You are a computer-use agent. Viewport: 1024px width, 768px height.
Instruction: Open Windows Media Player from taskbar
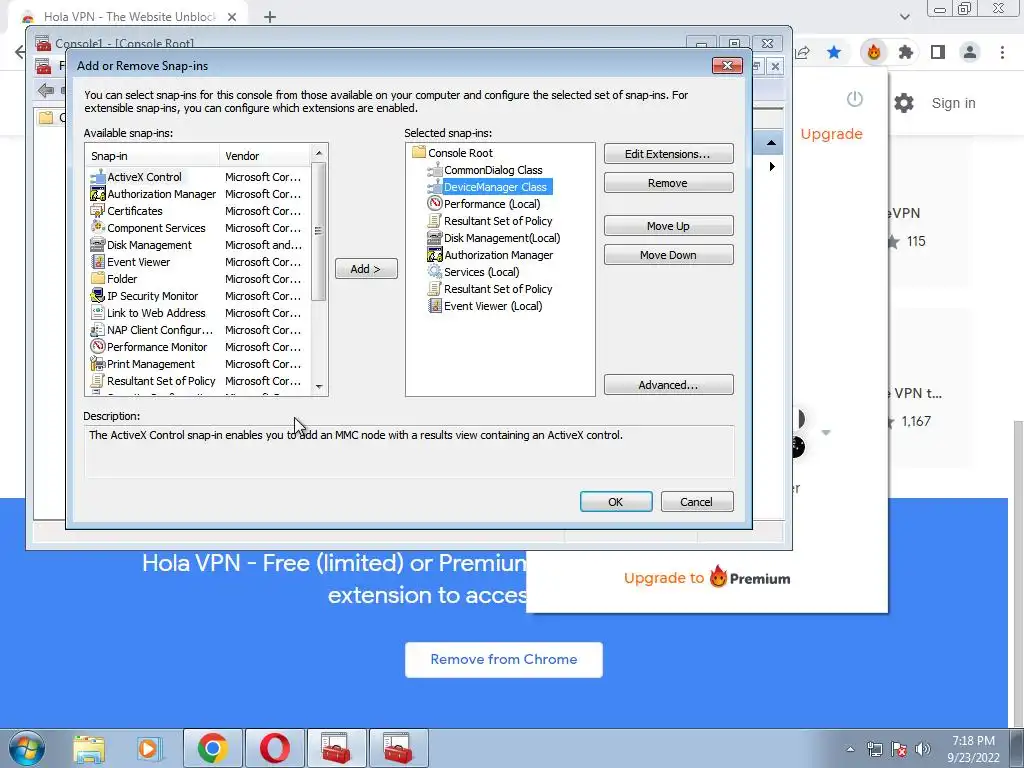(149, 748)
